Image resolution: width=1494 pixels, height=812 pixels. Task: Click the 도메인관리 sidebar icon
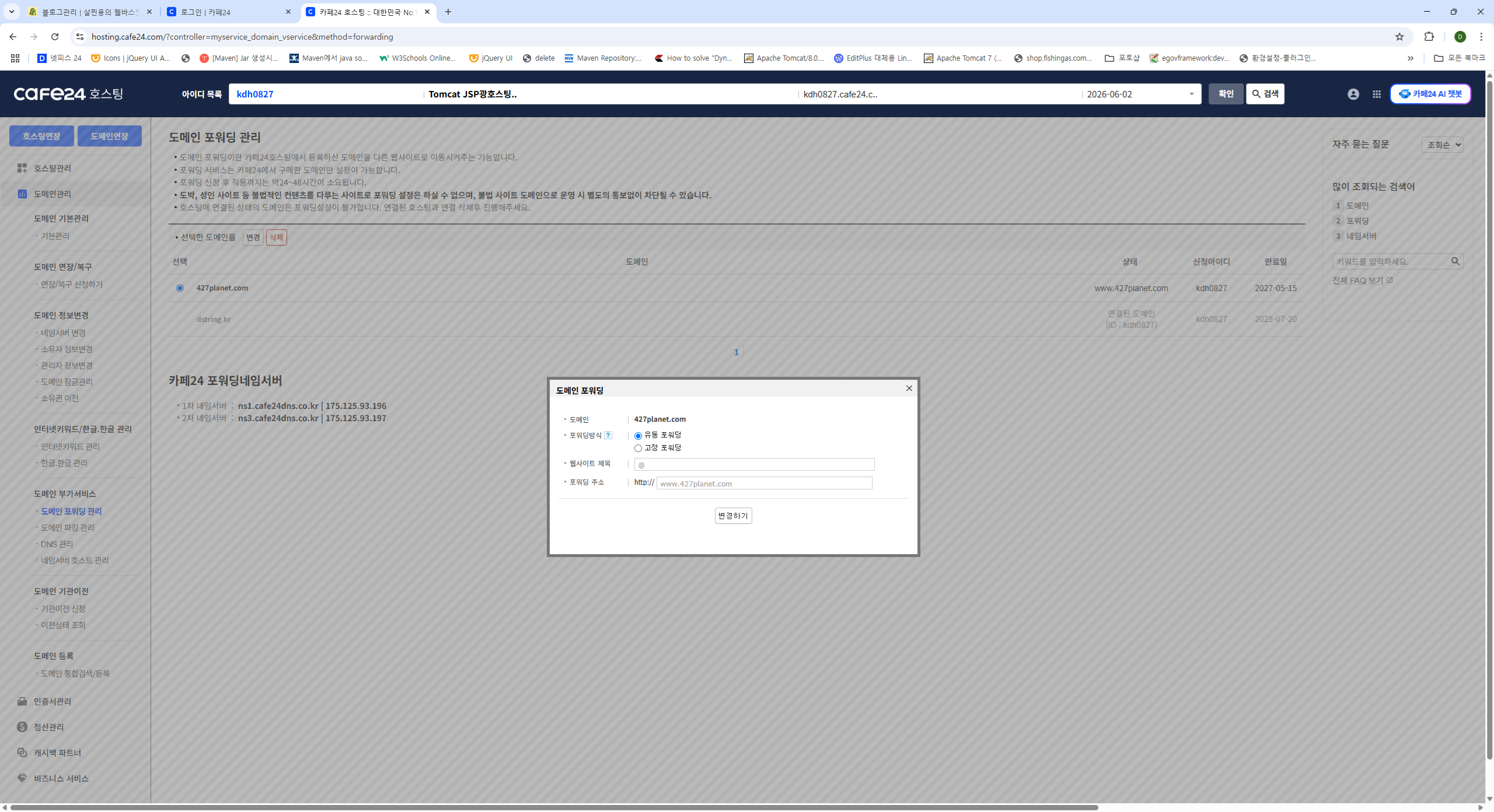point(22,194)
